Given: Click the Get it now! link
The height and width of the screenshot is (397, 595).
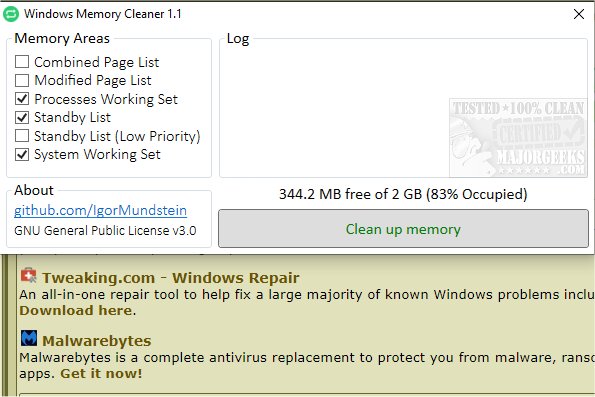Looking at the screenshot, I should click(101, 373).
